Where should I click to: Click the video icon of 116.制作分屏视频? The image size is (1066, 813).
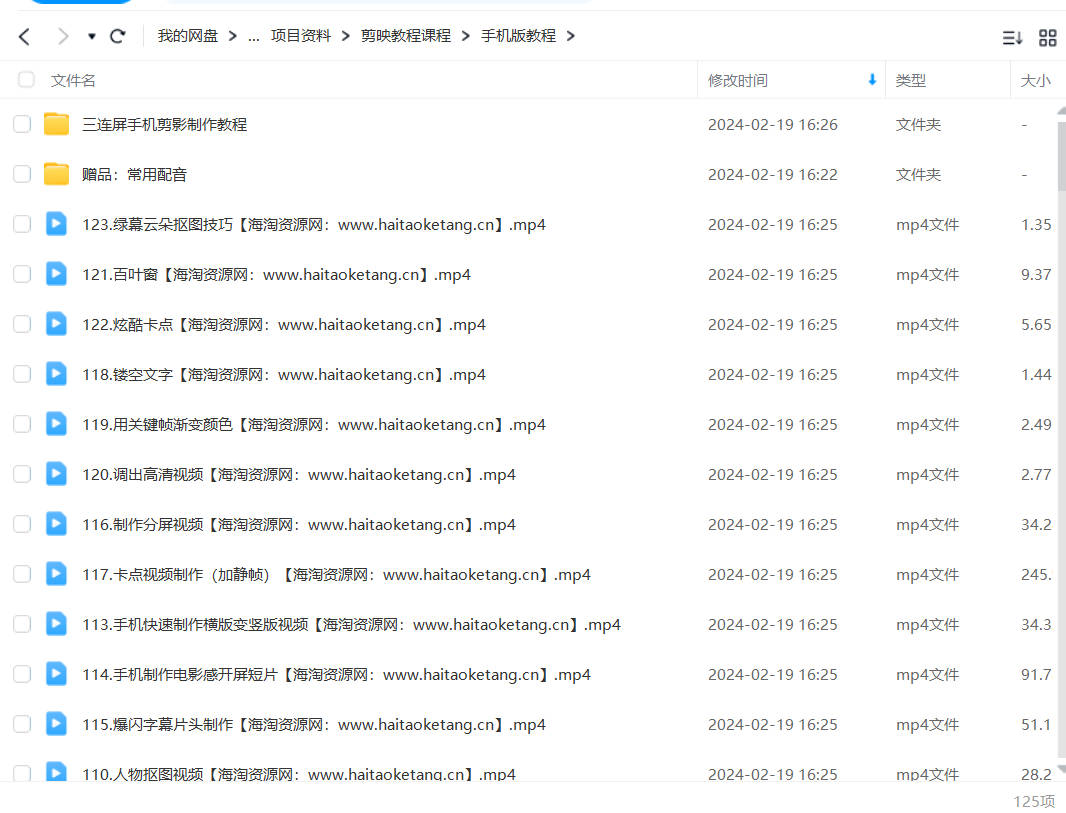pyautogui.click(x=56, y=523)
